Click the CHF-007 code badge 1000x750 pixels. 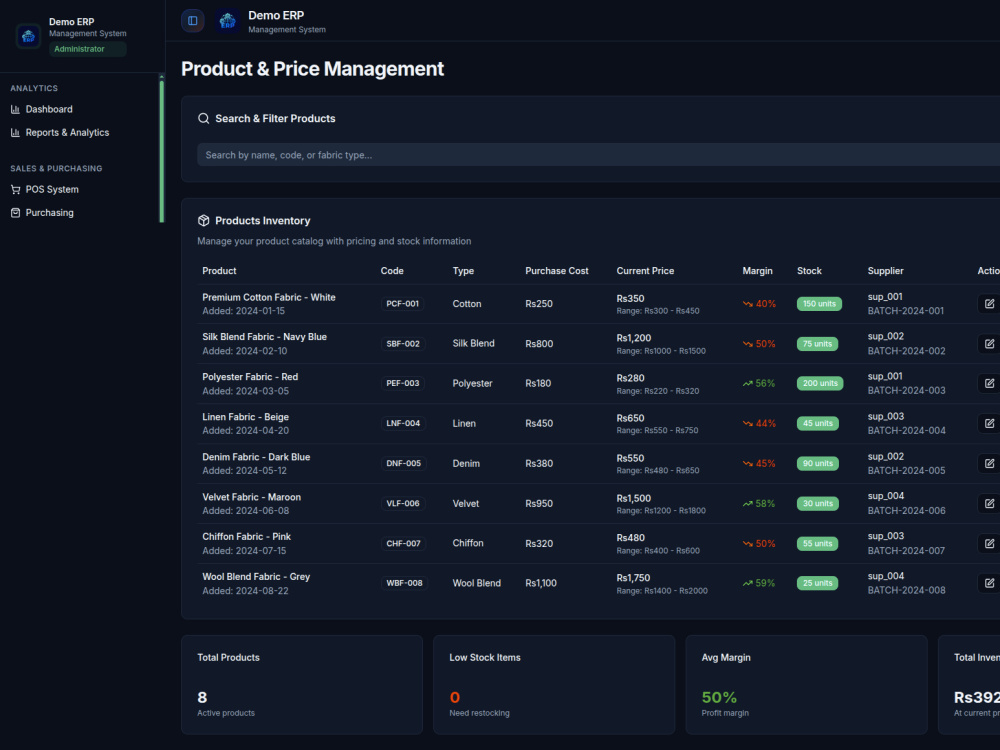tap(404, 543)
